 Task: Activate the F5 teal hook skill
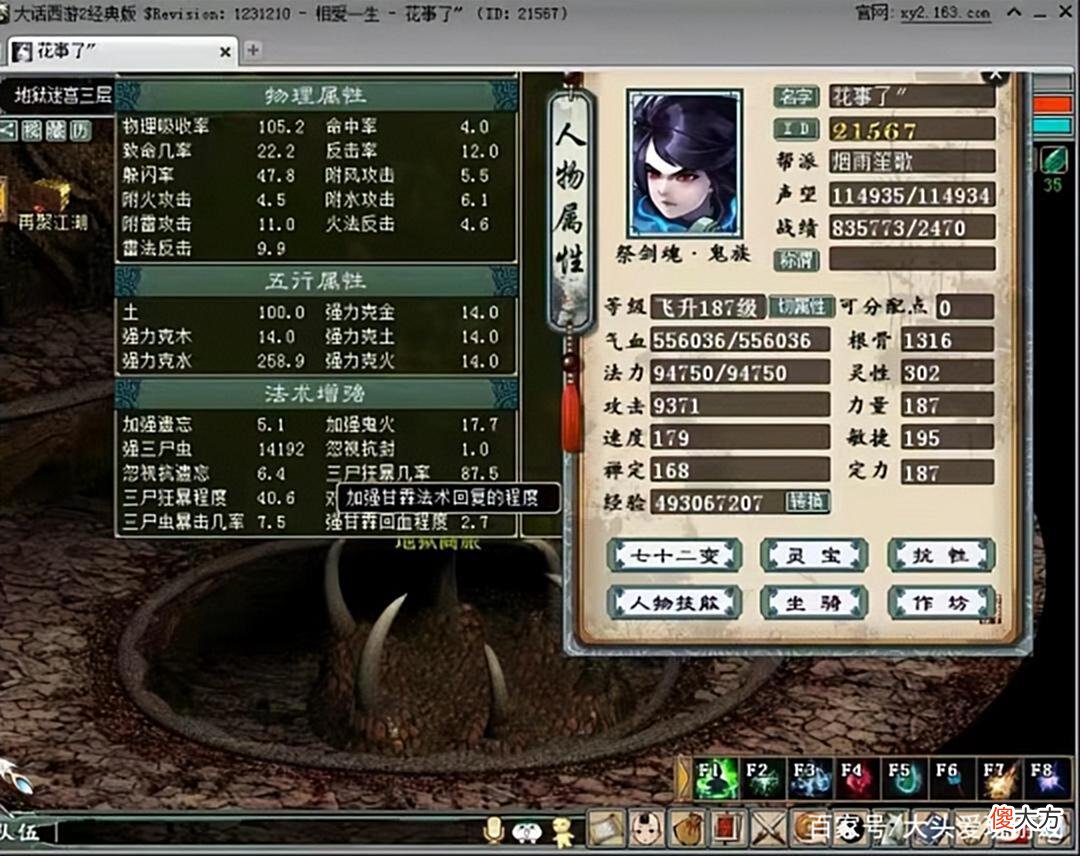pyautogui.click(x=905, y=779)
